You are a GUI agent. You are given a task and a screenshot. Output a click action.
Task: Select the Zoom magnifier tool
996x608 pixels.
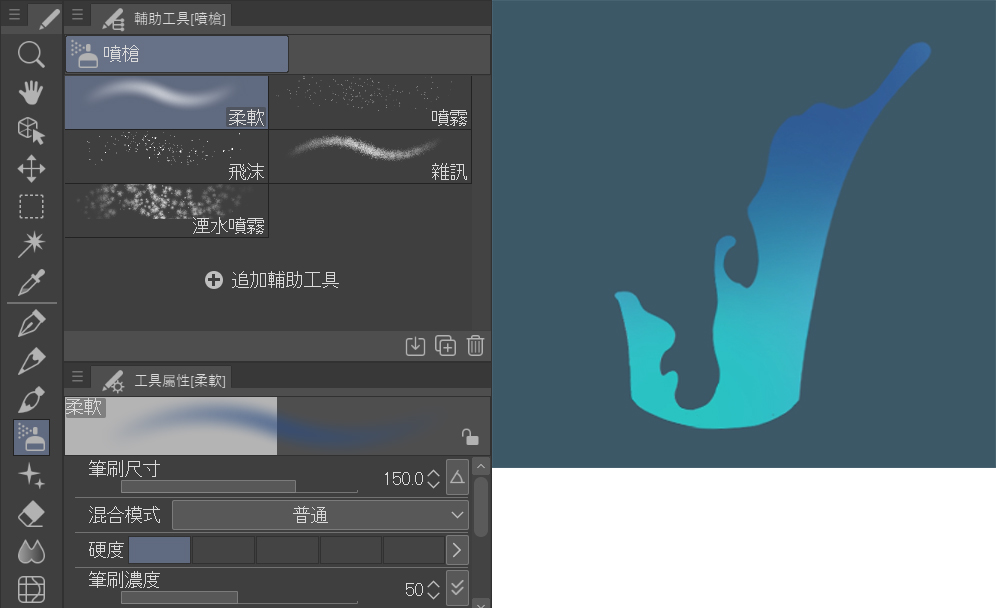pos(31,54)
